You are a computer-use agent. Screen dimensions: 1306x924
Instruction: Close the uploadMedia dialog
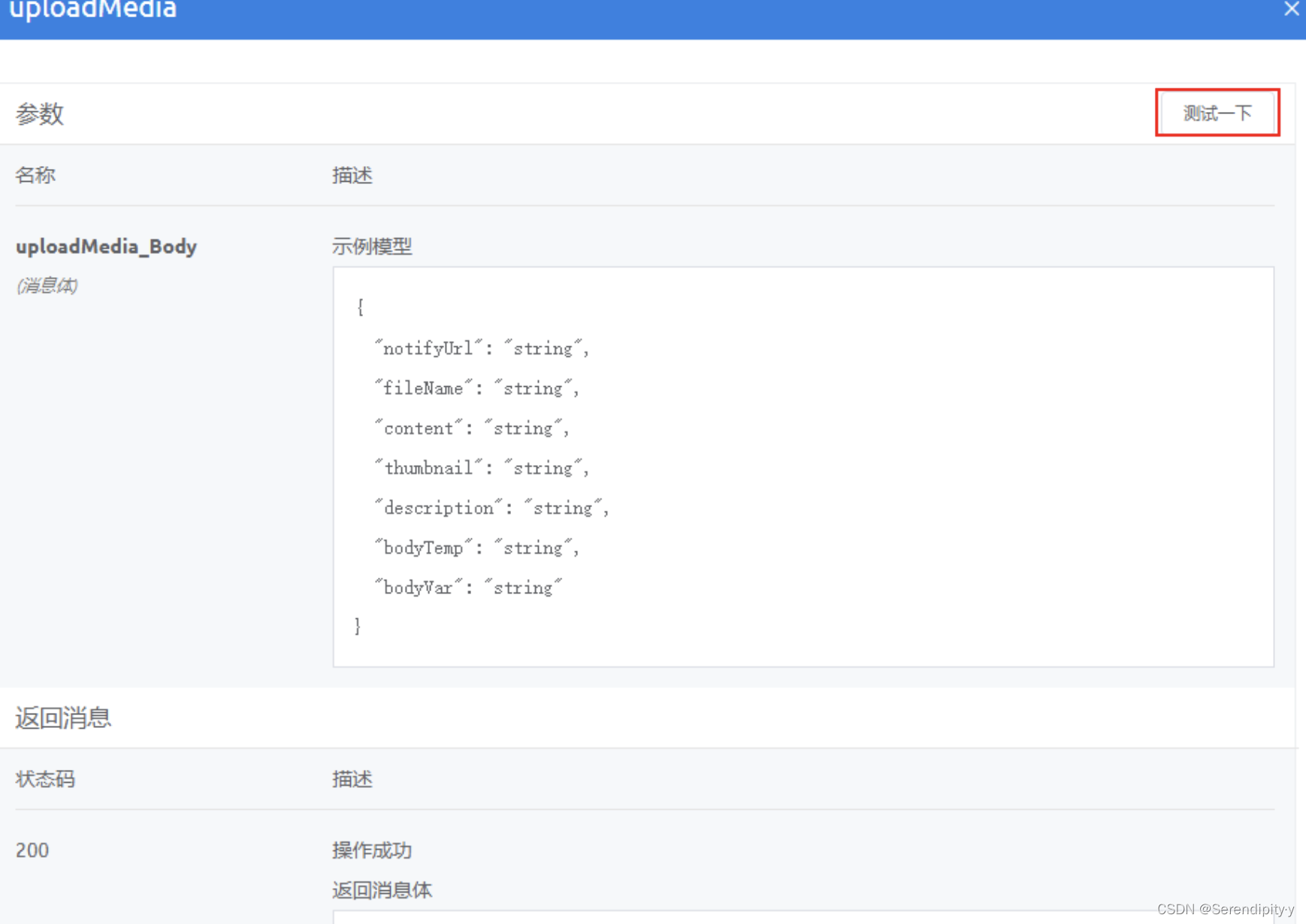(1292, 9)
